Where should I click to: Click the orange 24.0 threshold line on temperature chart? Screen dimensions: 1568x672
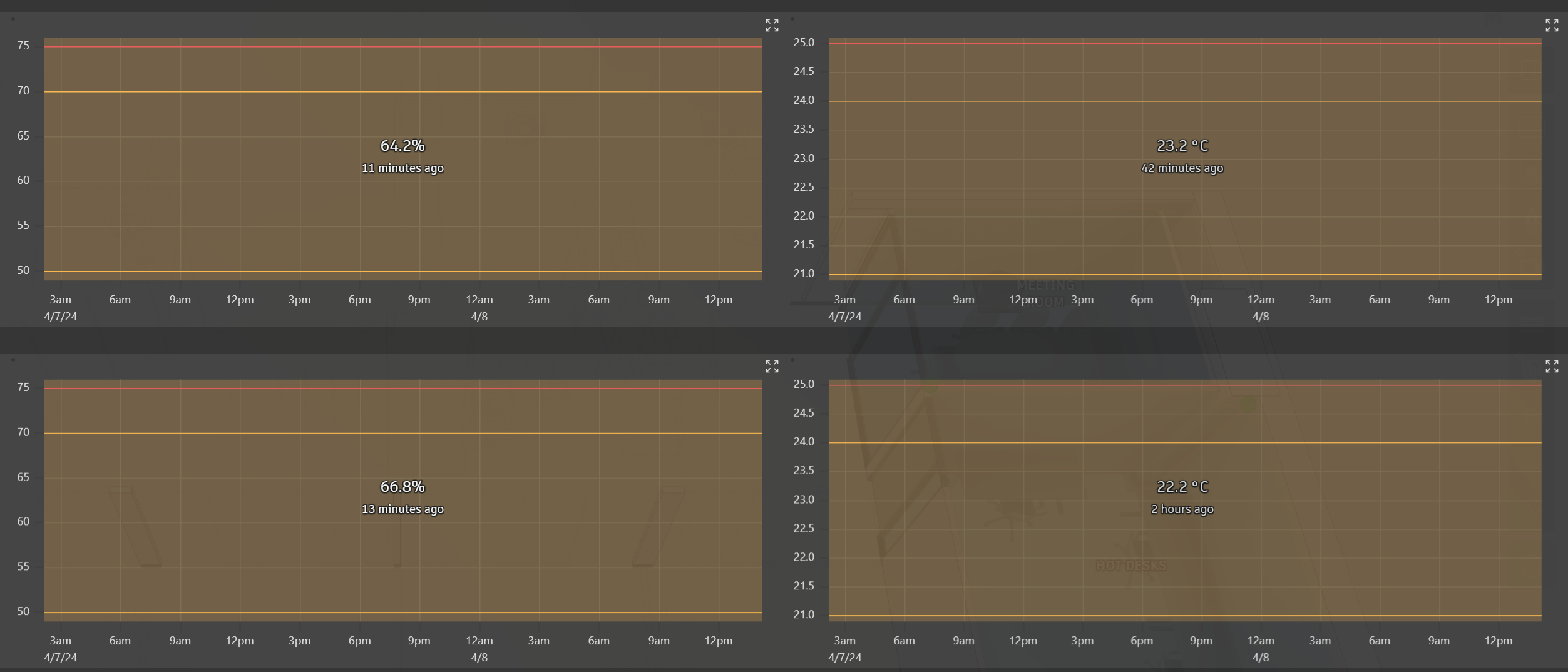point(1183,101)
